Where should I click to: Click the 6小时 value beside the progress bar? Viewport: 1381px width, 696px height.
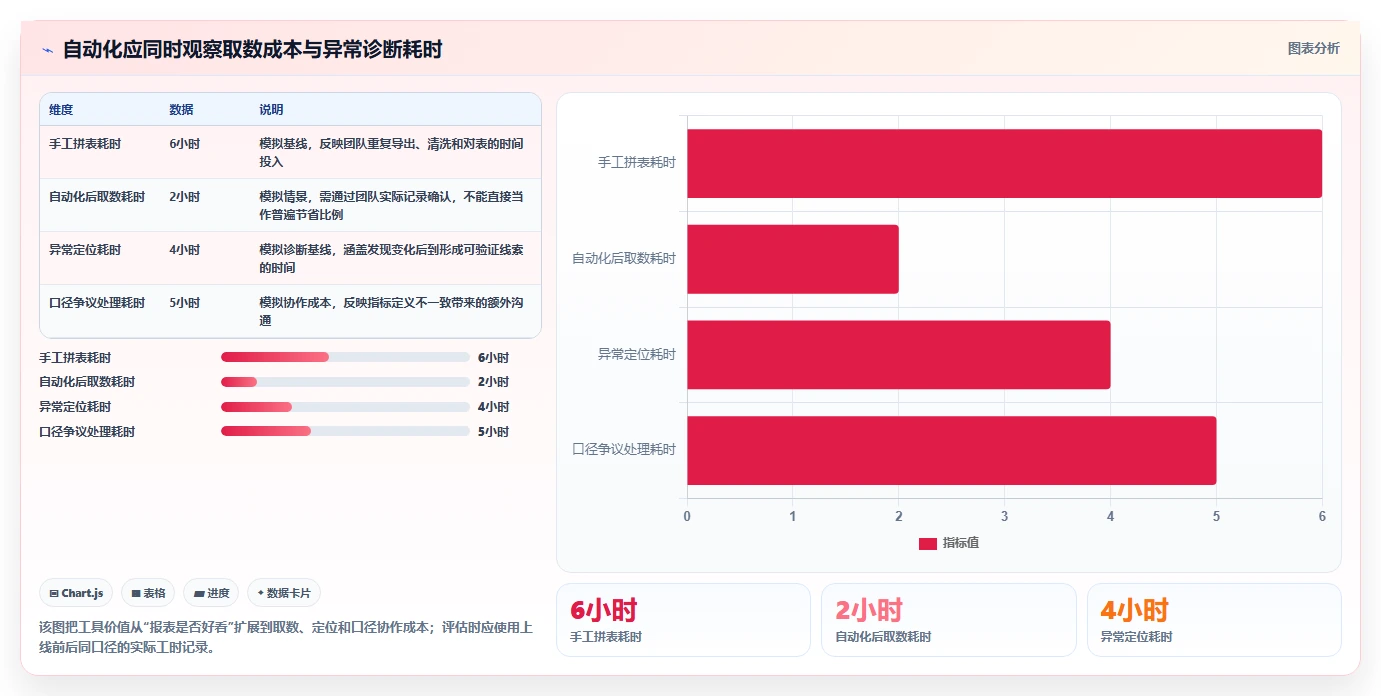coord(493,357)
